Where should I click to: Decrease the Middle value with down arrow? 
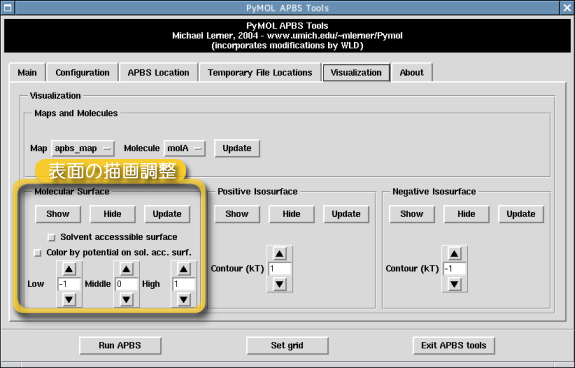(x=126, y=299)
